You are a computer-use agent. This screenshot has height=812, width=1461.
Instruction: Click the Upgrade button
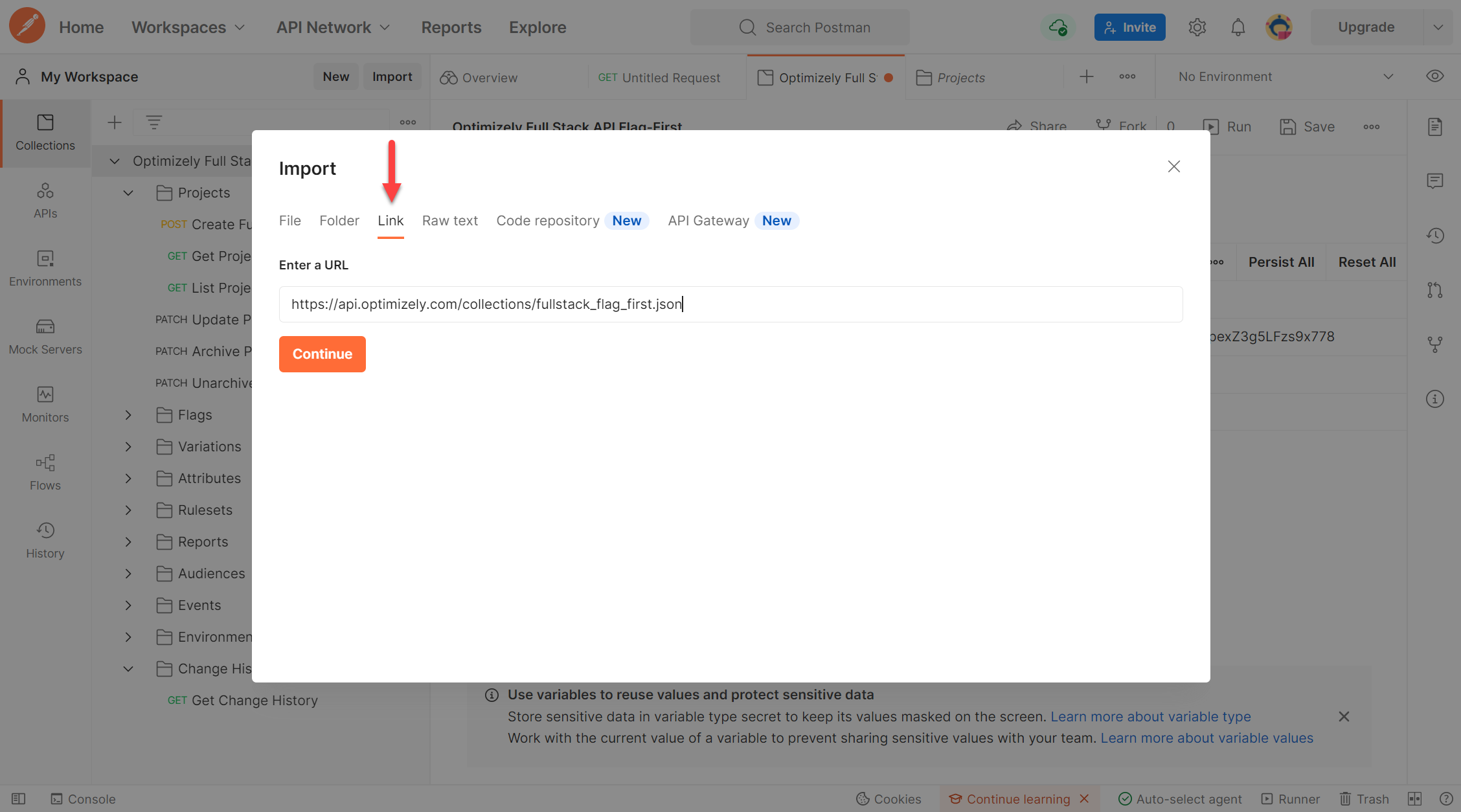coord(1366,27)
